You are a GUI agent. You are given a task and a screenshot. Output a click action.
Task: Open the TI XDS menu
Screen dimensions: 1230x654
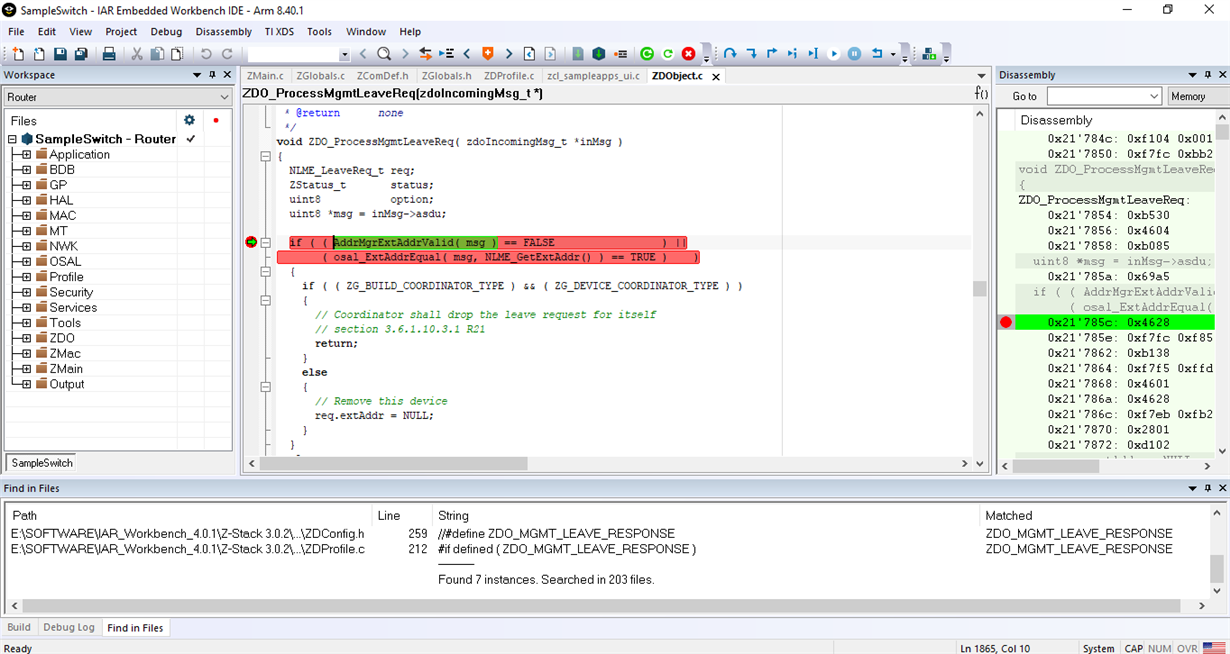pos(279,31)
